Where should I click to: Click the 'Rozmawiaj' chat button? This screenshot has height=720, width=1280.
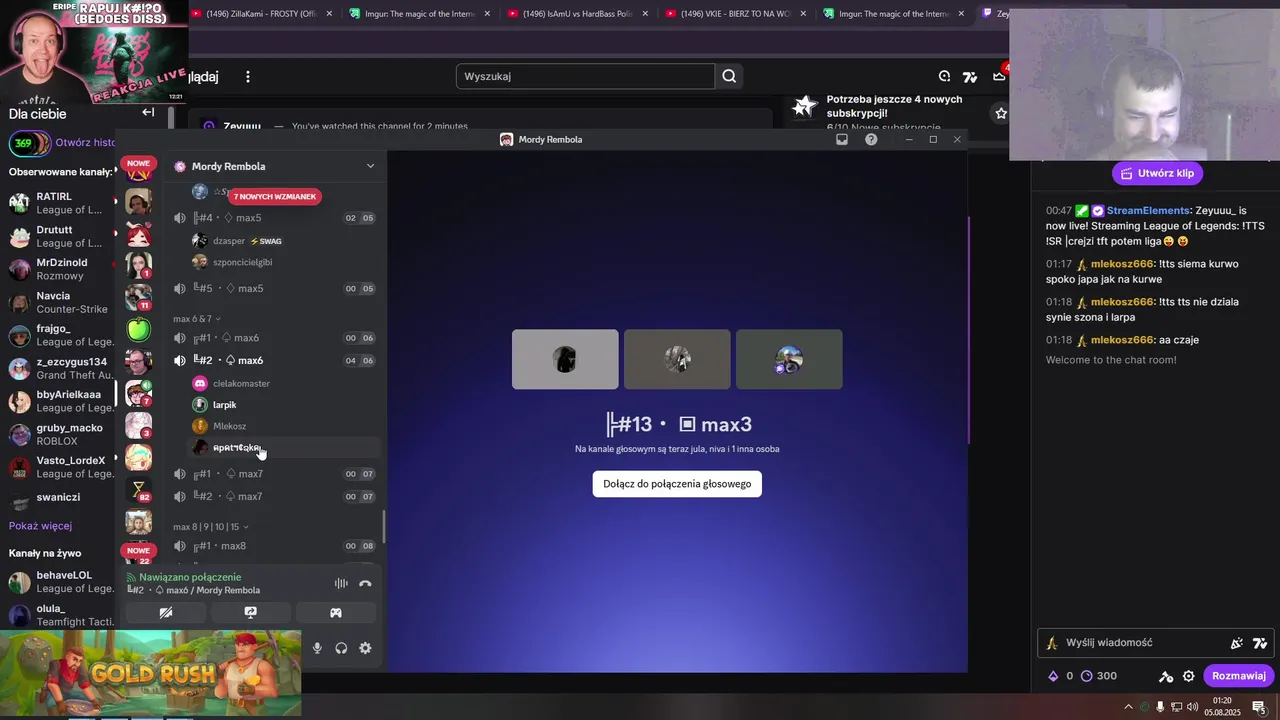click(x=1239, y=676)
